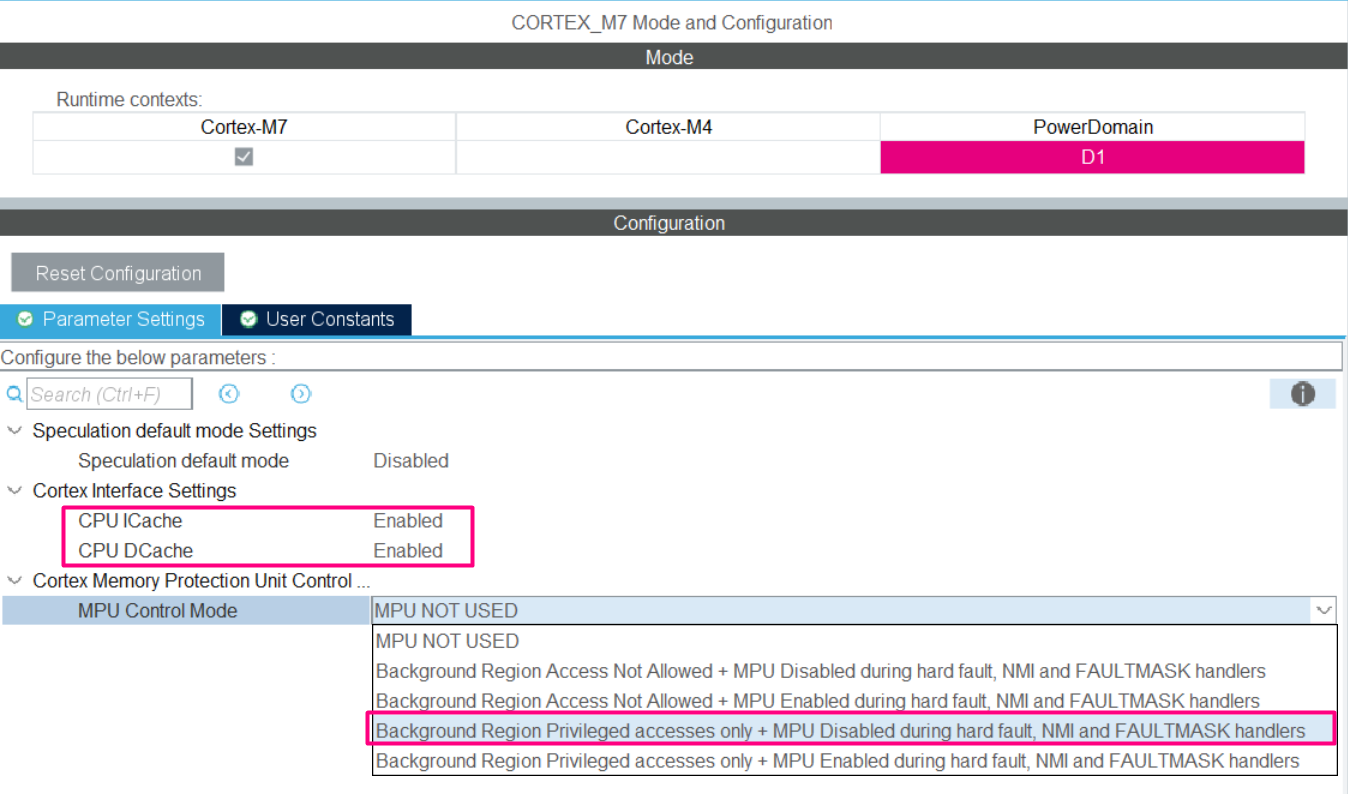Collapse Cortex Interface Settings group
Viewport: 1348px width, 794px height.
click(14, 491)
